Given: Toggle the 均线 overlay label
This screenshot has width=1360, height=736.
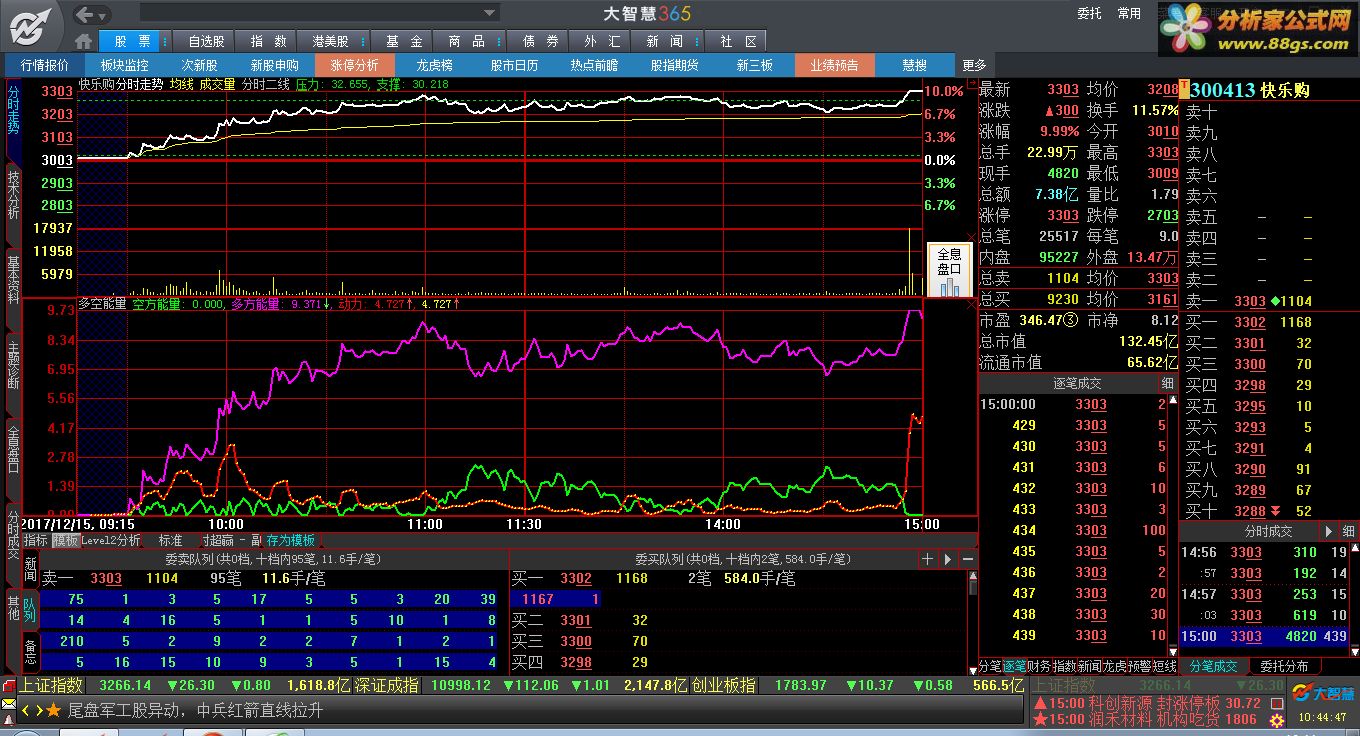Looking at the screenshot, I should [x=181, y=85].
